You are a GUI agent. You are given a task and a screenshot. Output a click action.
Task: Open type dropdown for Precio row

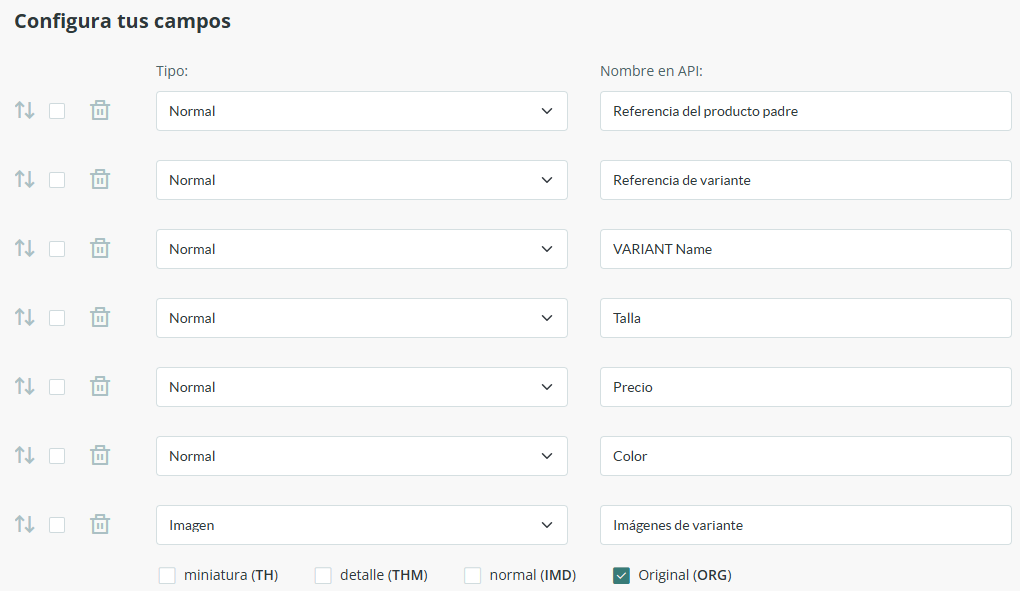[361, 387]
